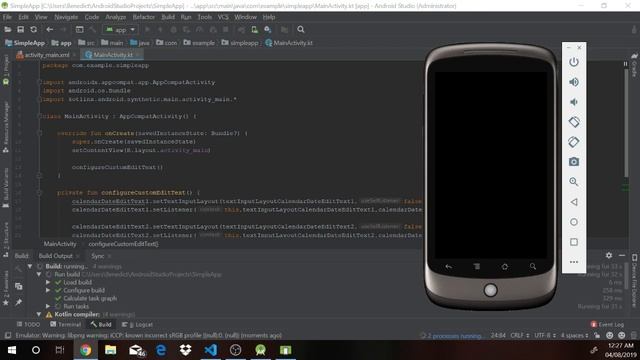Click the '2 processes running' status link
640x360 pixels.
[454, 336]
